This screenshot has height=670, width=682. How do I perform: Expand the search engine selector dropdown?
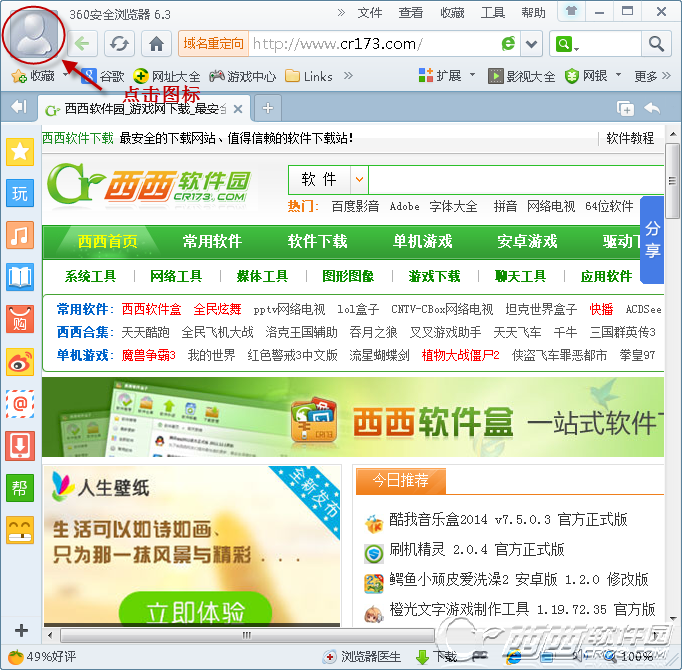coord(567,44)
